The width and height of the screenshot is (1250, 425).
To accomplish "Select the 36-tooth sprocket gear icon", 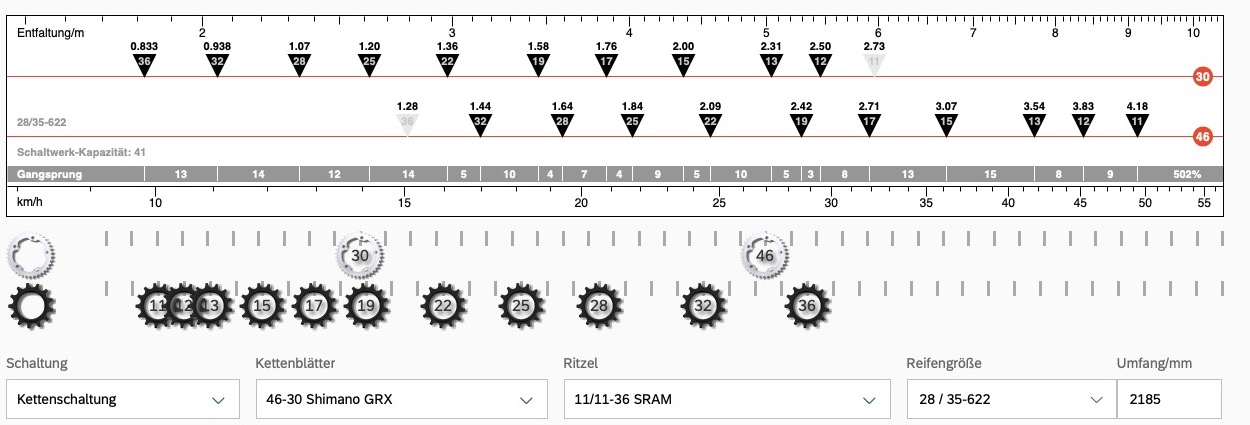I will (807, 306).
